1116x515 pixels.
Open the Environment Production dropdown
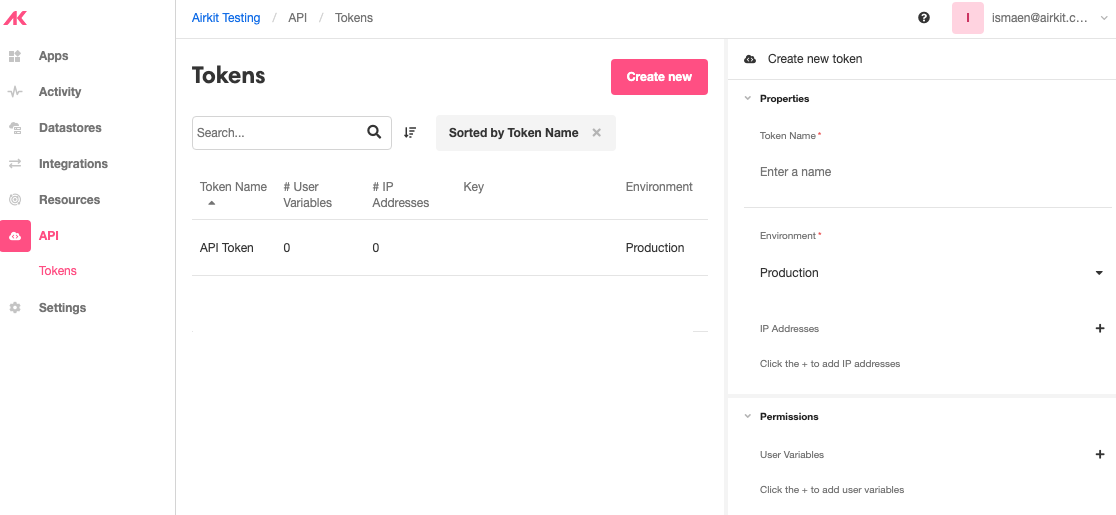(x=931, y=273)
